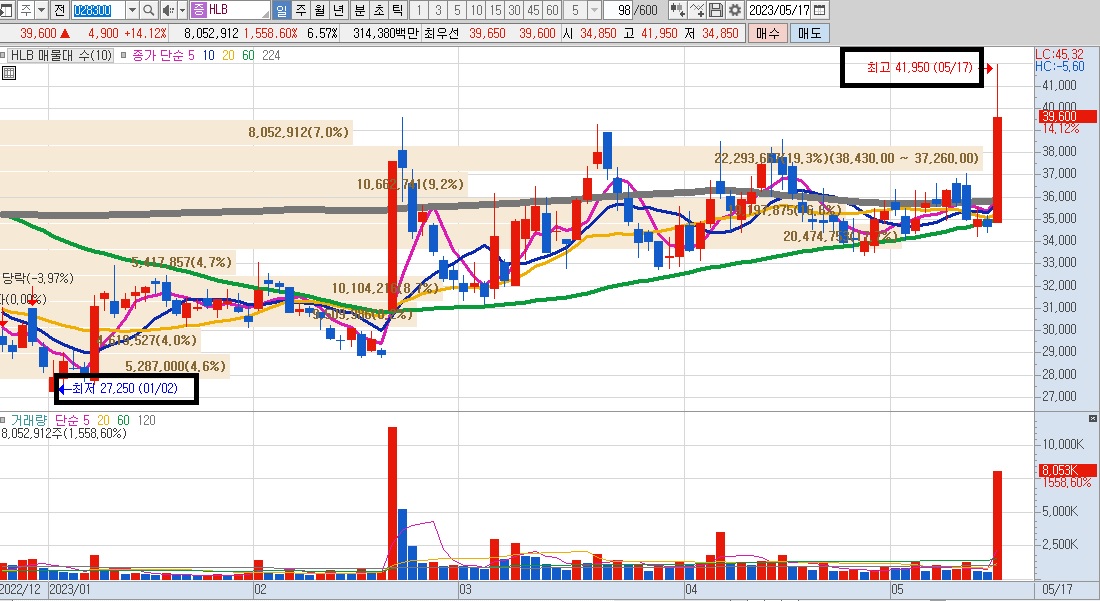This screenshot has height=601, width=1100.
Task: Click the stock search magnifier icon
Action: [x=148, y=10]
